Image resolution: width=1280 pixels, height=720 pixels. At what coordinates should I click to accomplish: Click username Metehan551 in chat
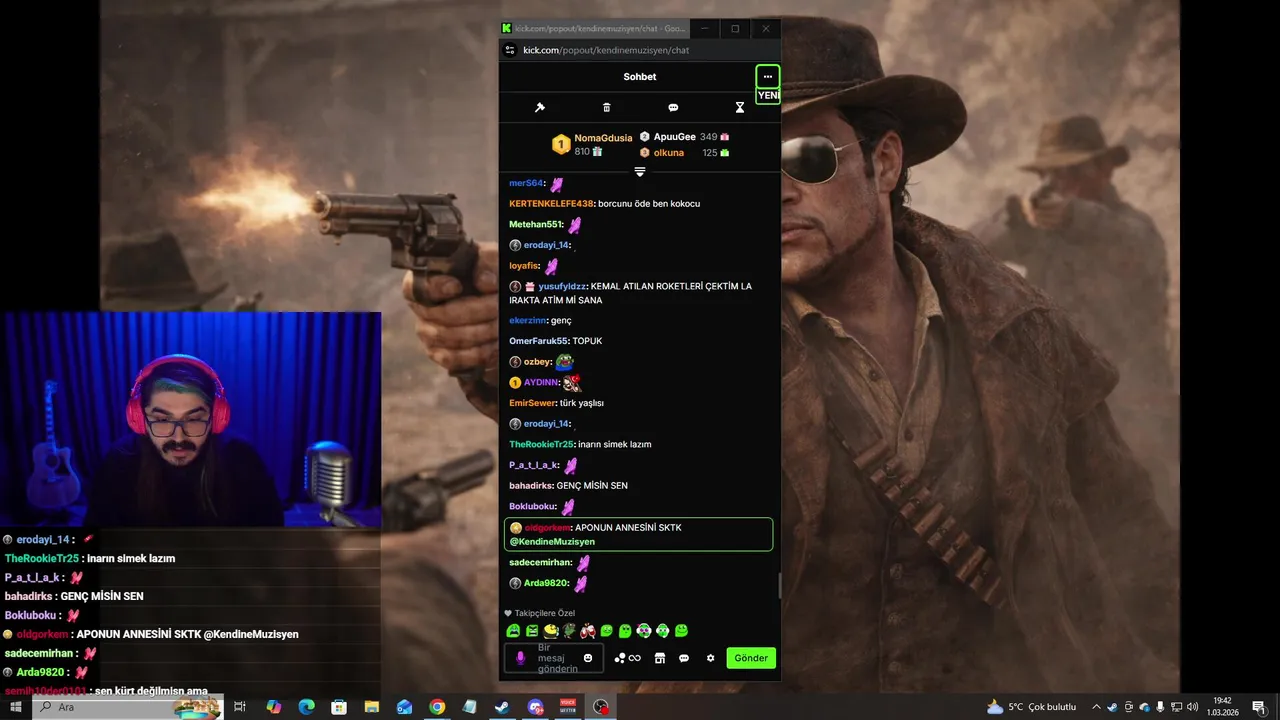pyautogui.click(x=536, y=225)
